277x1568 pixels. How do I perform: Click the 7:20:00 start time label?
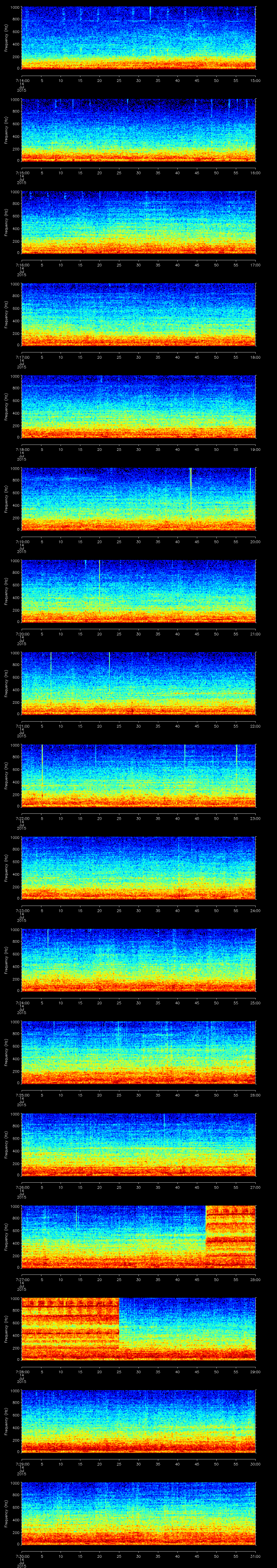[22, 634]
